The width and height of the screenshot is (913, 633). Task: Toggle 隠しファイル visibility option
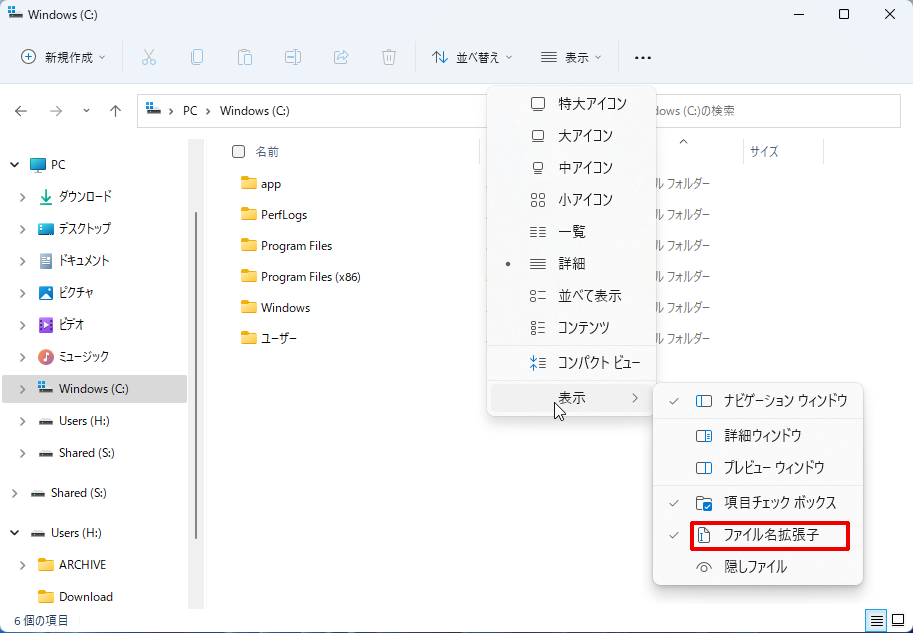pyautogui.click(x=758, y=566)
